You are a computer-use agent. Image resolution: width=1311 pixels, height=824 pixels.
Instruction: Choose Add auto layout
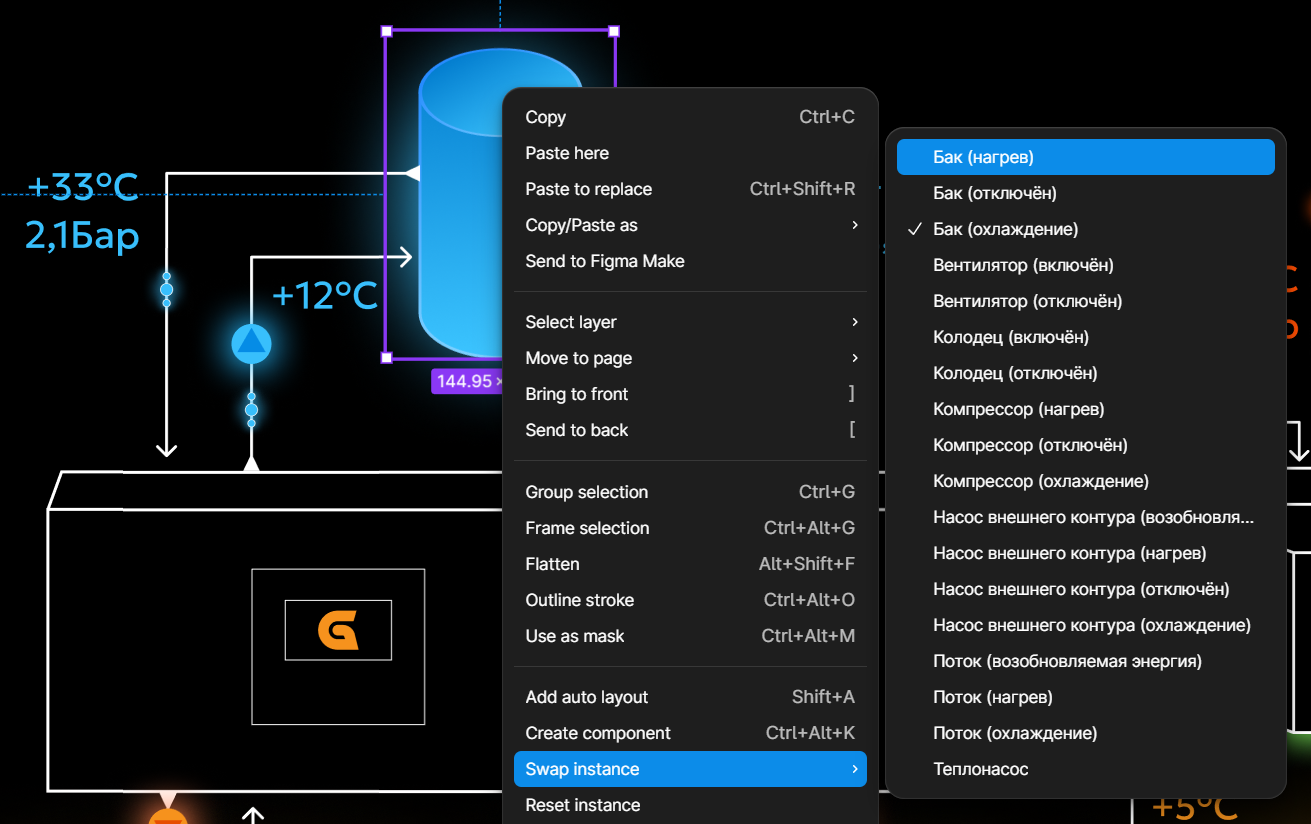tap(690, 697)
